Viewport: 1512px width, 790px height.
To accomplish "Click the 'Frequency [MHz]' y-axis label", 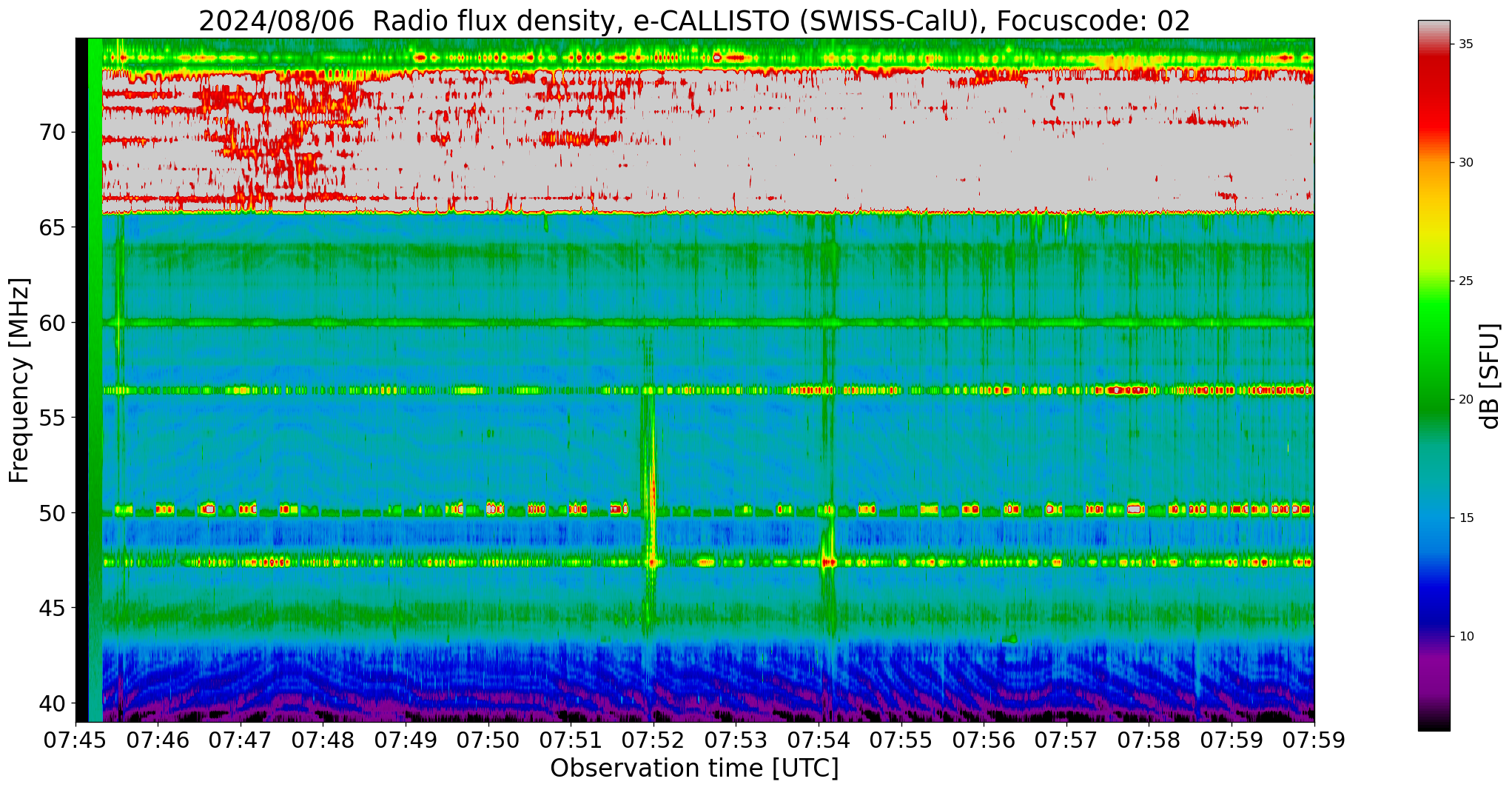I will pos(19,380).
